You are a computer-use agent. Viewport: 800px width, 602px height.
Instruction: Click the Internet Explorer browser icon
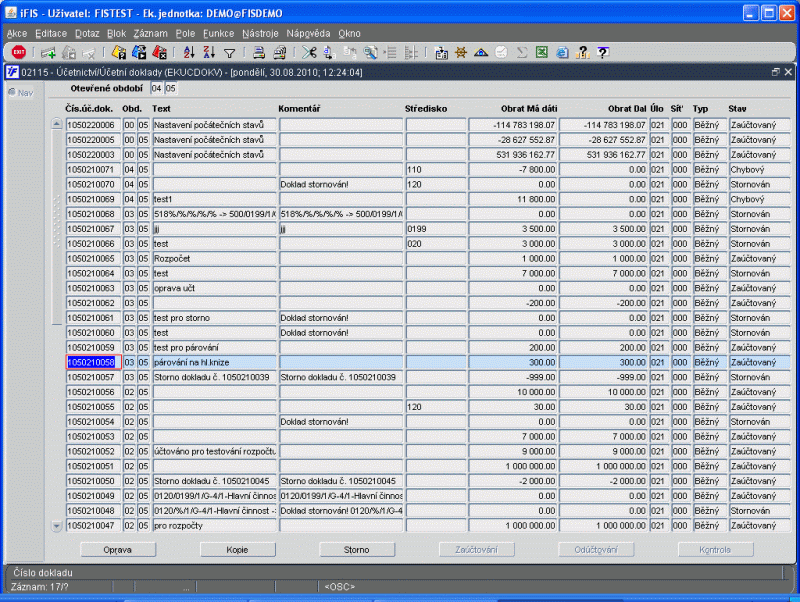pos(561,52)
